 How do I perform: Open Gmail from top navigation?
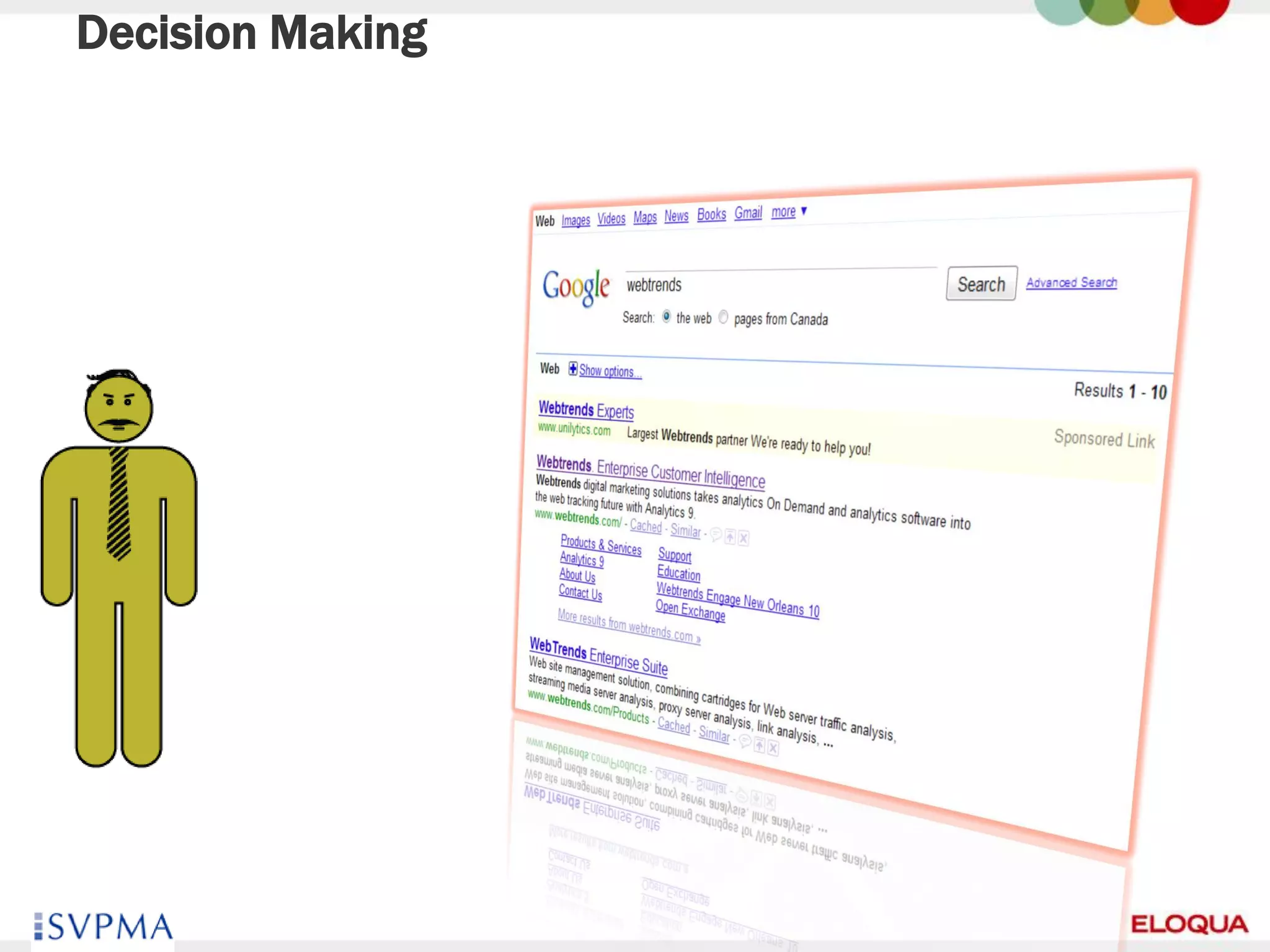click(748, 213)
